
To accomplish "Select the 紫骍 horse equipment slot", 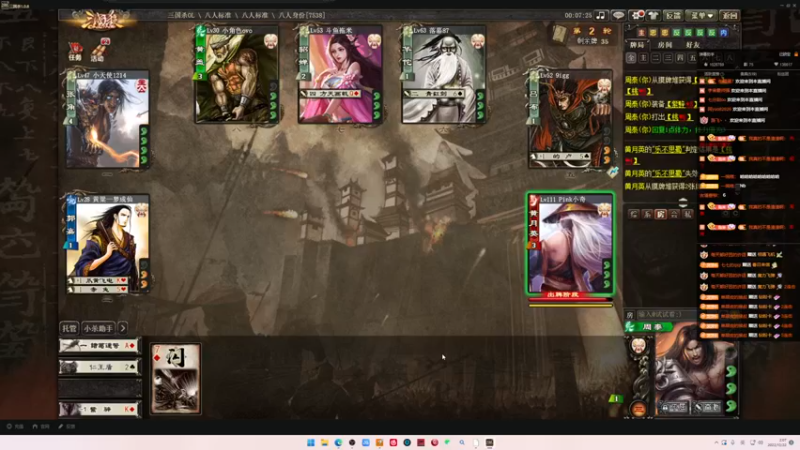I will click(x=99, y=409).
